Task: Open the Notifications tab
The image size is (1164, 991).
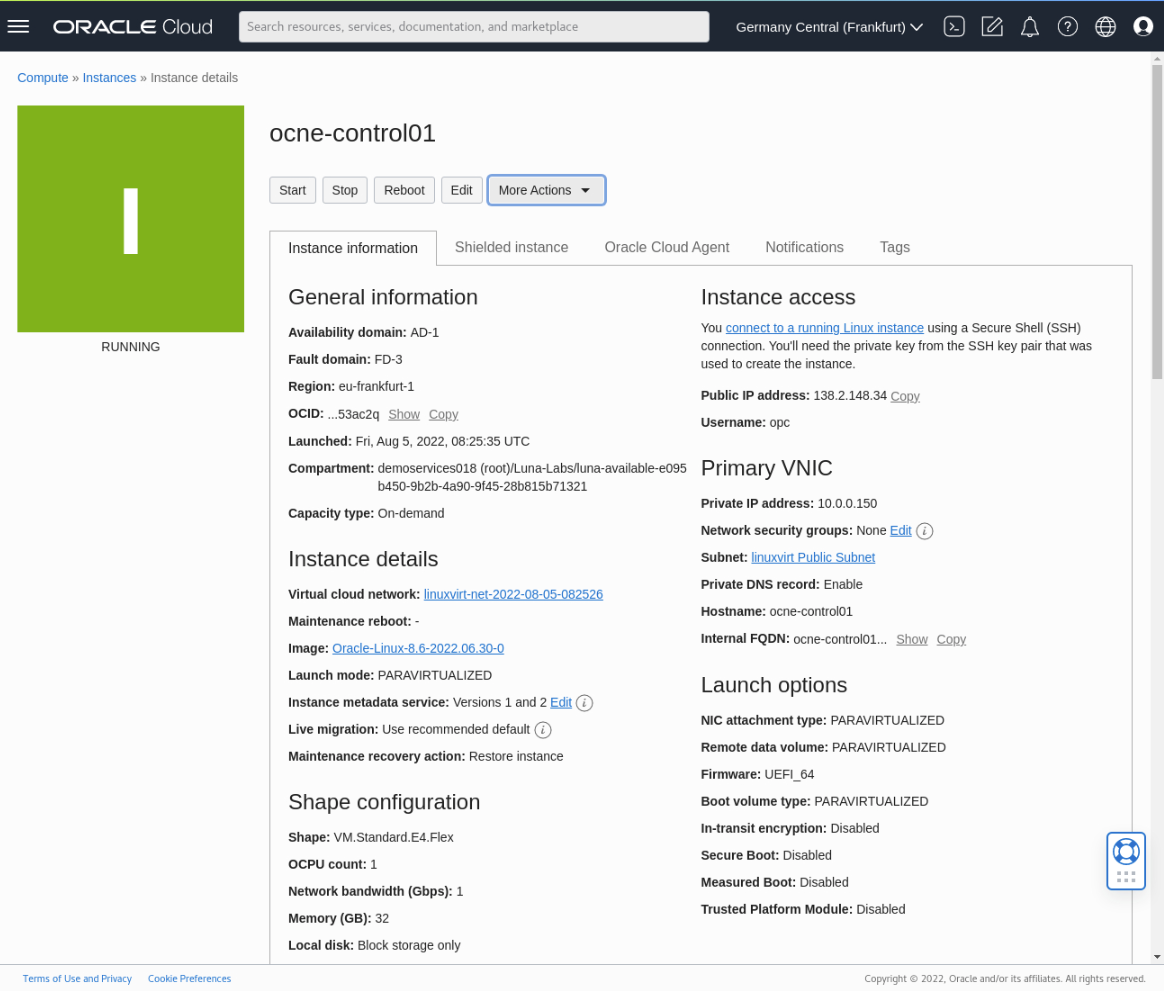Action: point(804,247)
